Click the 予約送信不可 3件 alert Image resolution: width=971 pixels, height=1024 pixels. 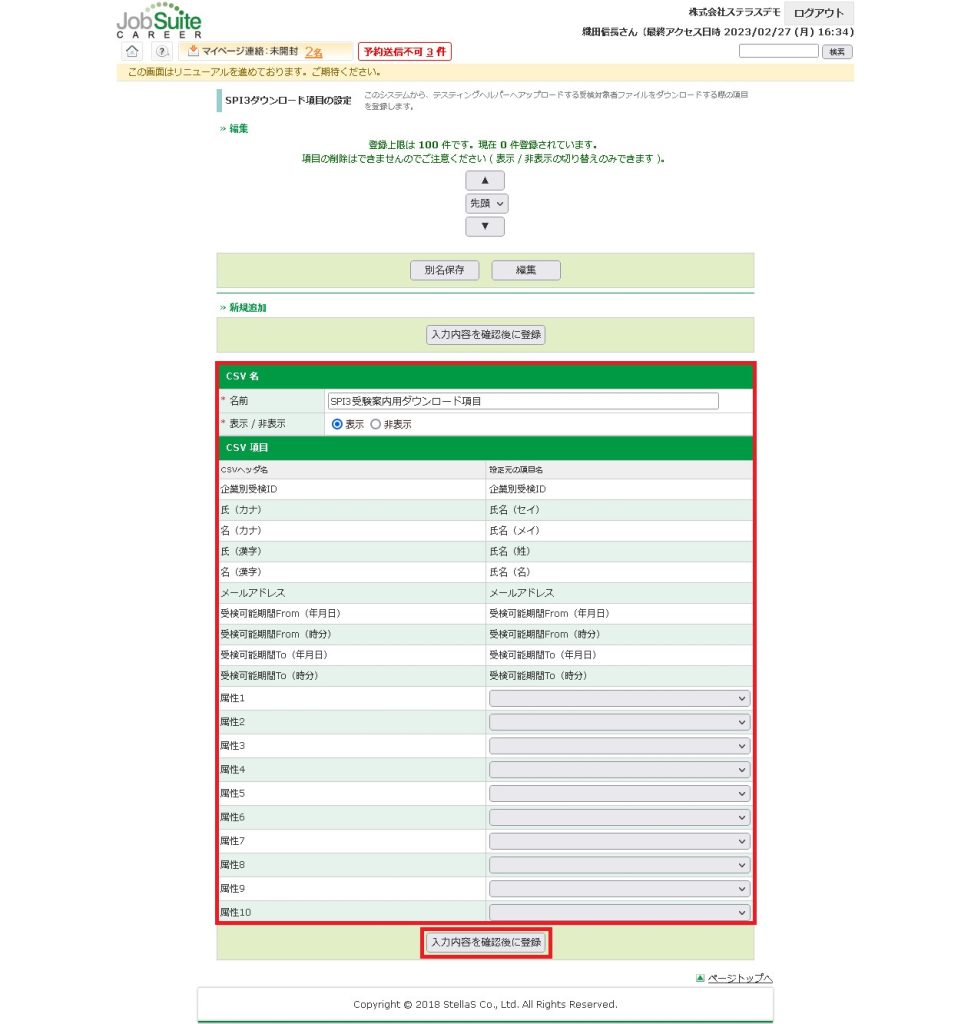coord(404,51)
